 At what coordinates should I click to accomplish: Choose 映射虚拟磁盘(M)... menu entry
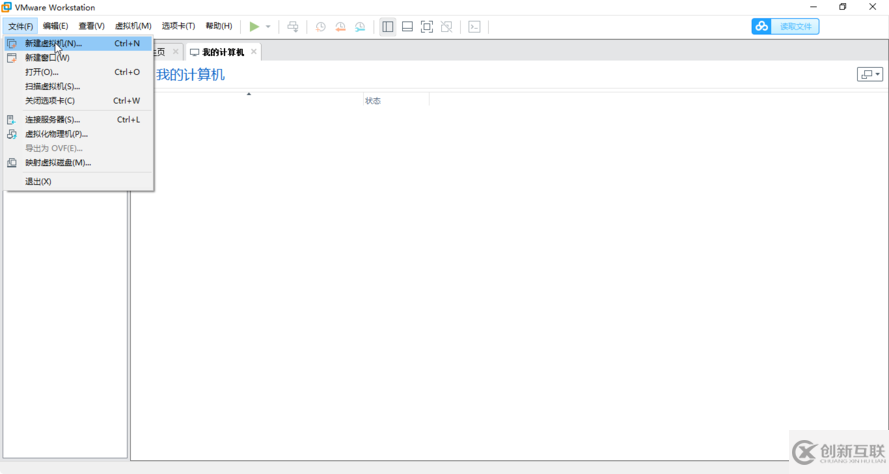click(x=78, y=163)
